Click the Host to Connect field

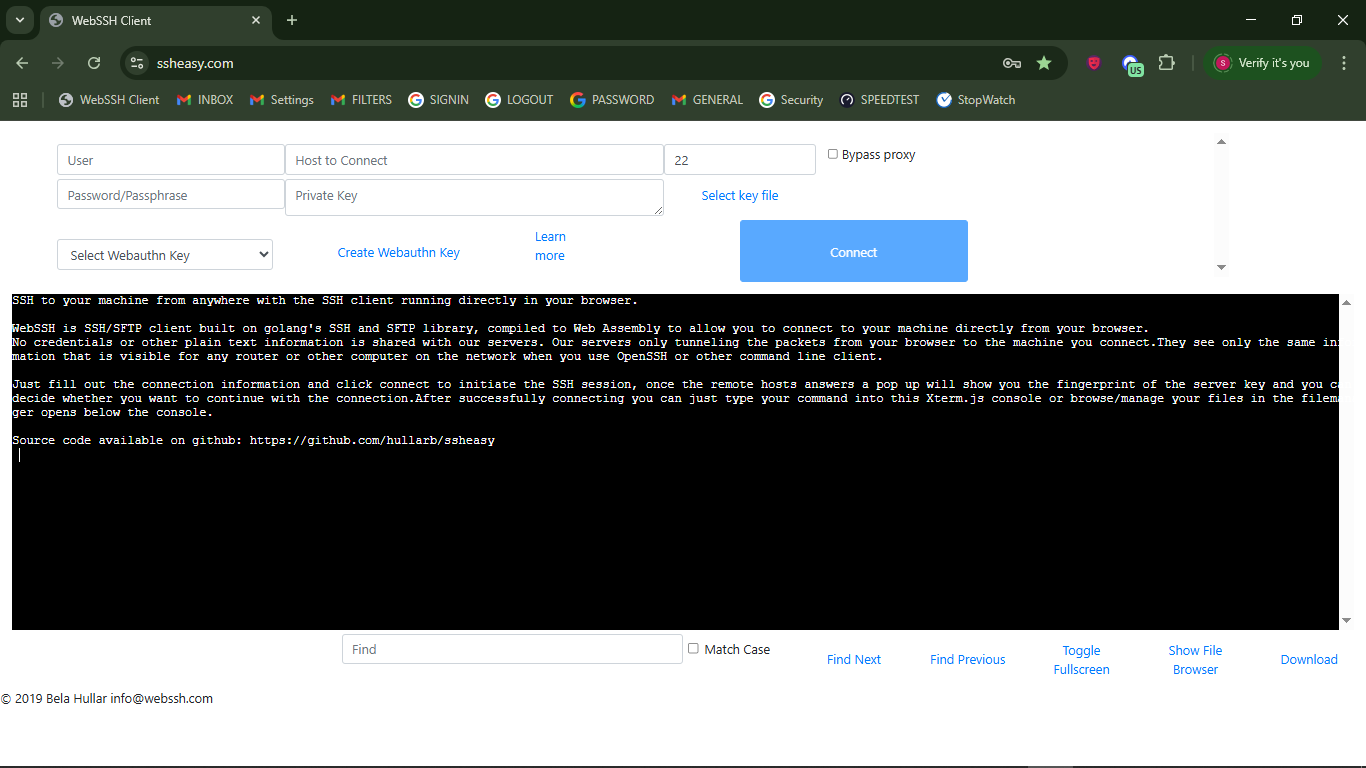coord(474,160)
